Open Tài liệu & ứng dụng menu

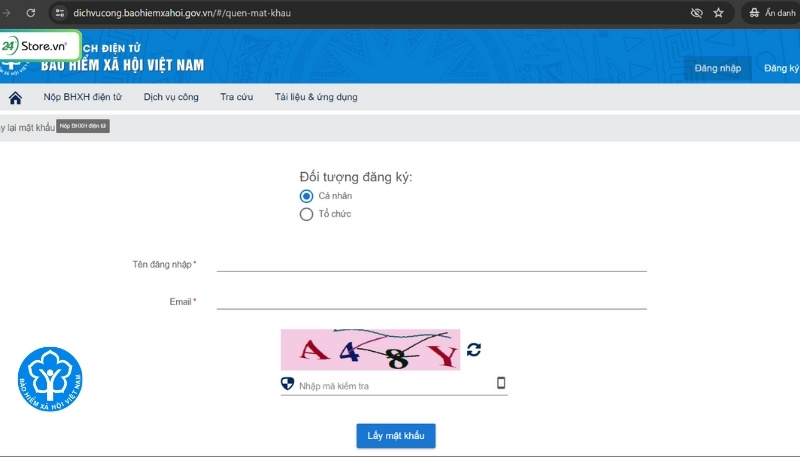(316, 97)
